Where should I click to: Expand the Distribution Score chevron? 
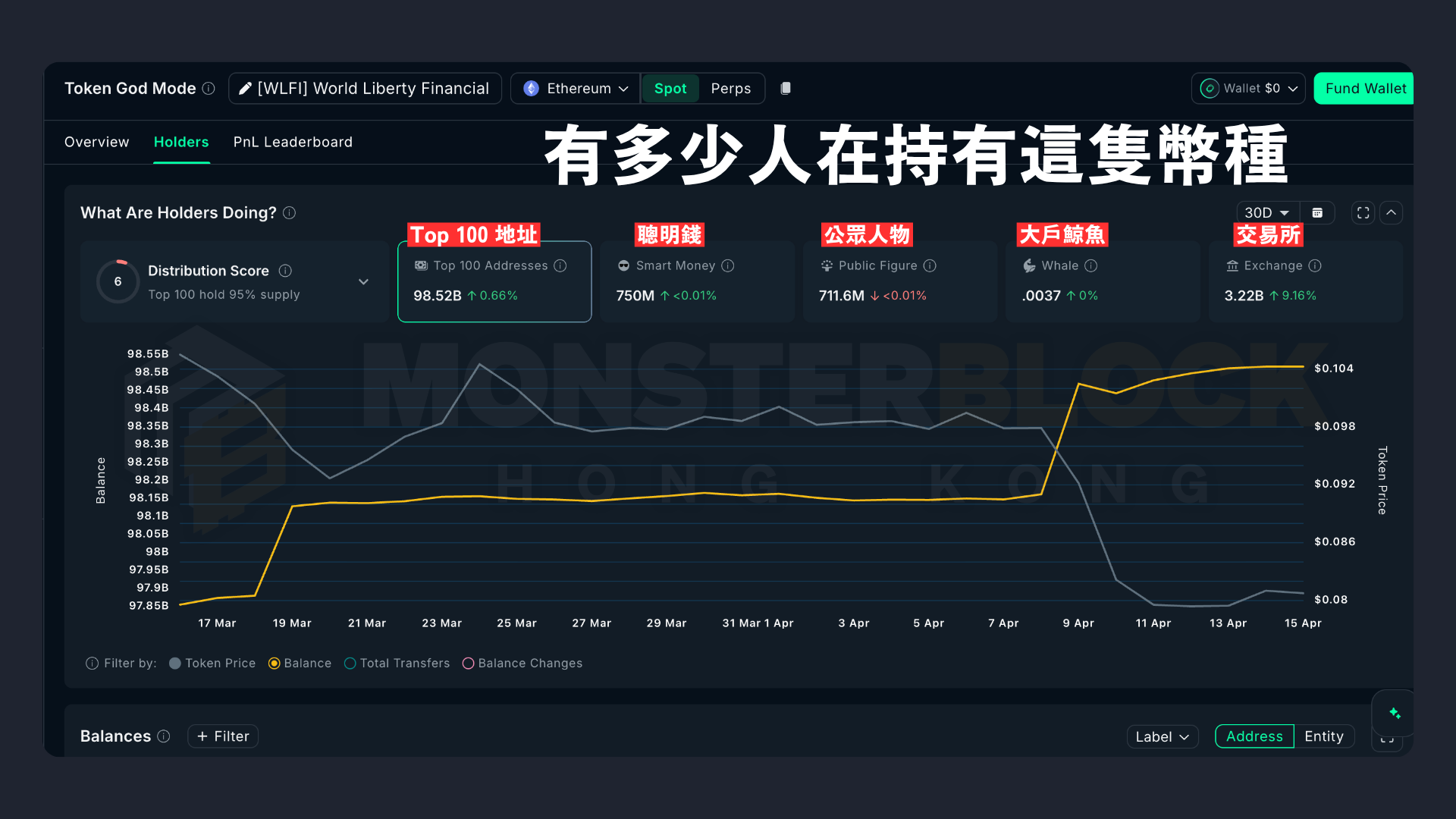364,282
